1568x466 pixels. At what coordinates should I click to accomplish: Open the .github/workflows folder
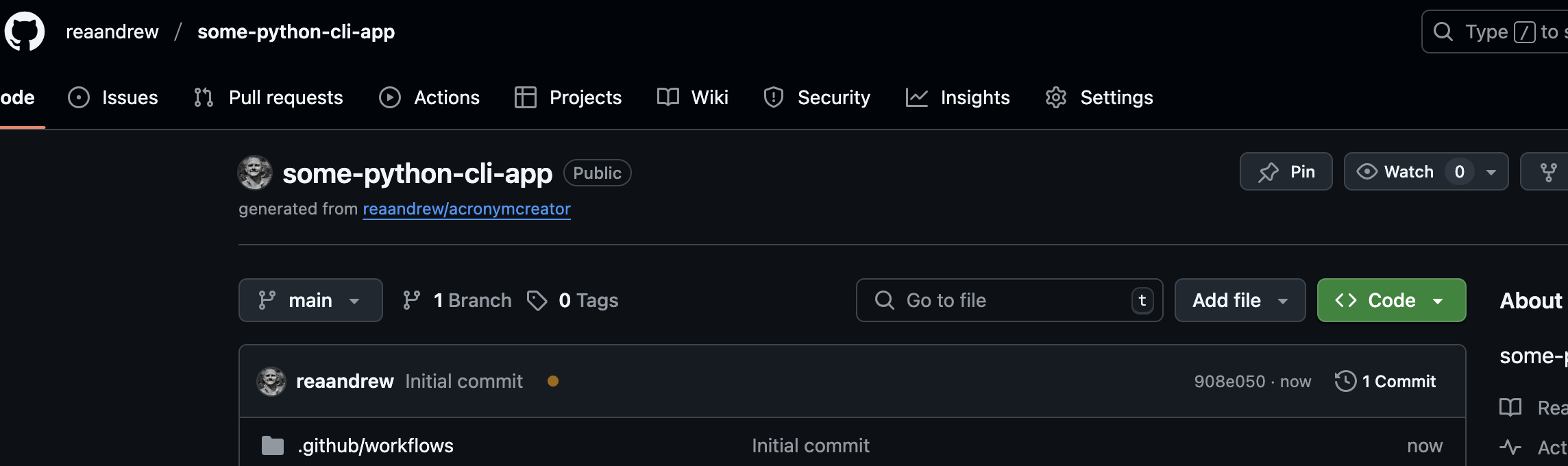click(376, 446)
